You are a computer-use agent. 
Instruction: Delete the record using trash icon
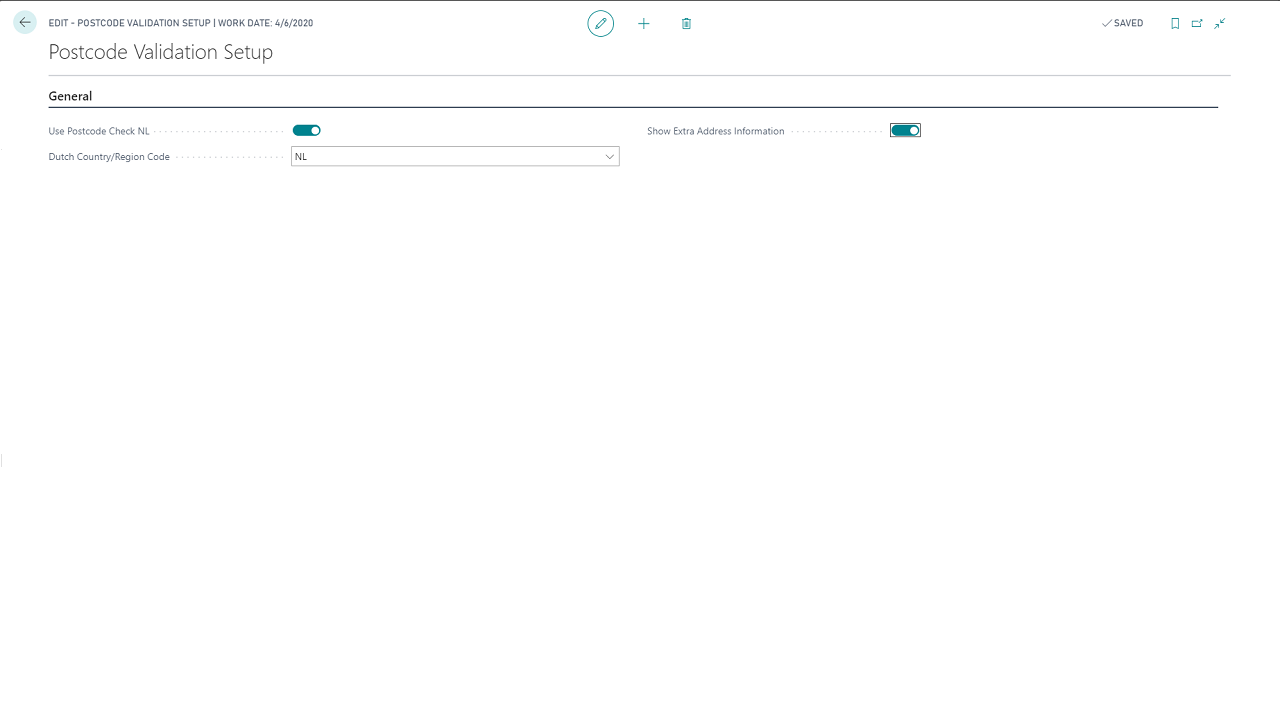click(x=686, y=23)
